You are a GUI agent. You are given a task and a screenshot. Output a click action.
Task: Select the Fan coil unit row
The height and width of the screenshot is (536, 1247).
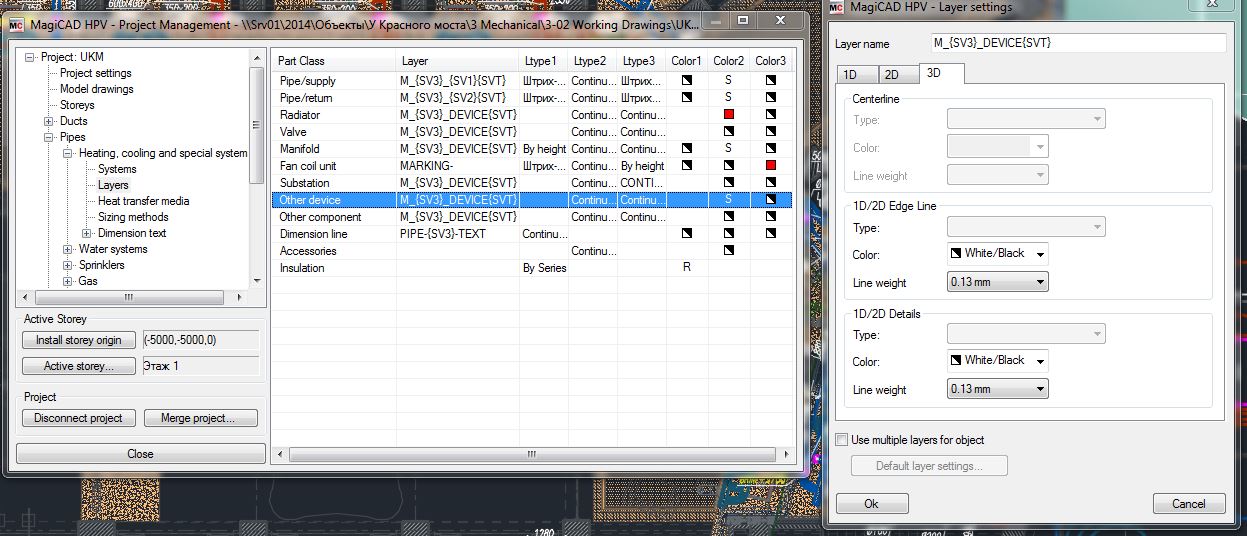(x=532, y=166)
